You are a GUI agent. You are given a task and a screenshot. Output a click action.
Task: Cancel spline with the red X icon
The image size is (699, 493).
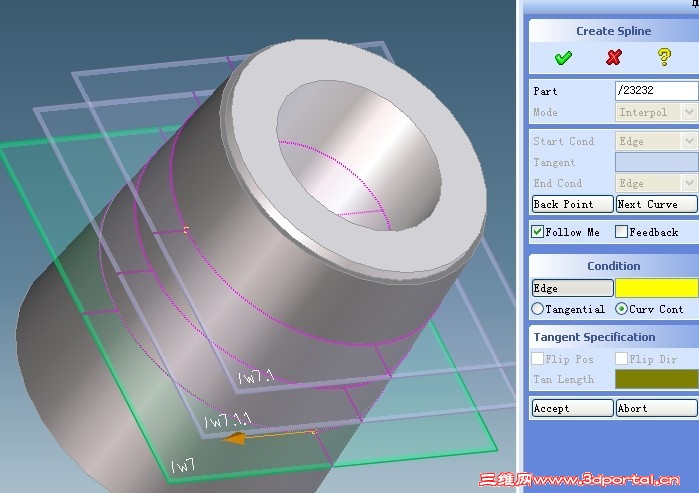[614, 57]
